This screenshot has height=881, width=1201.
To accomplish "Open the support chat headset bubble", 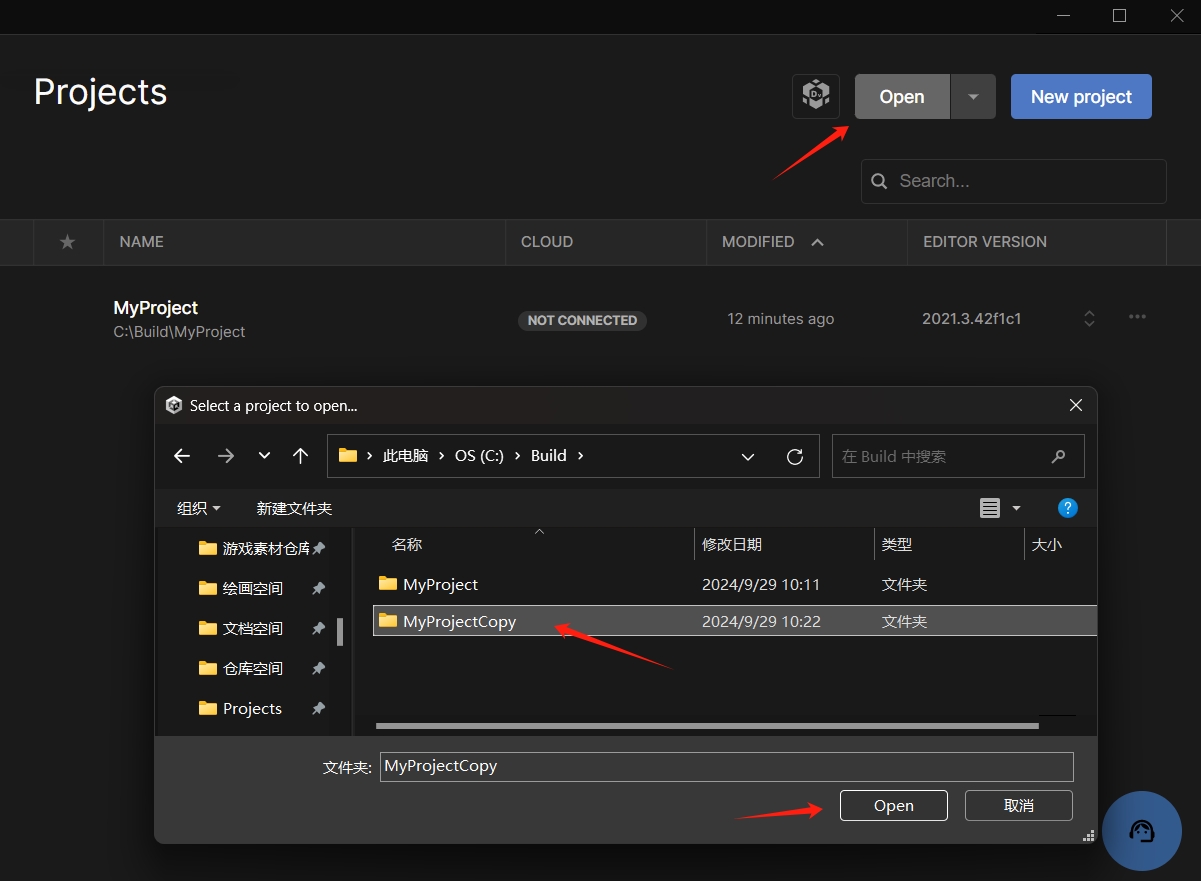I will 1141,831.
